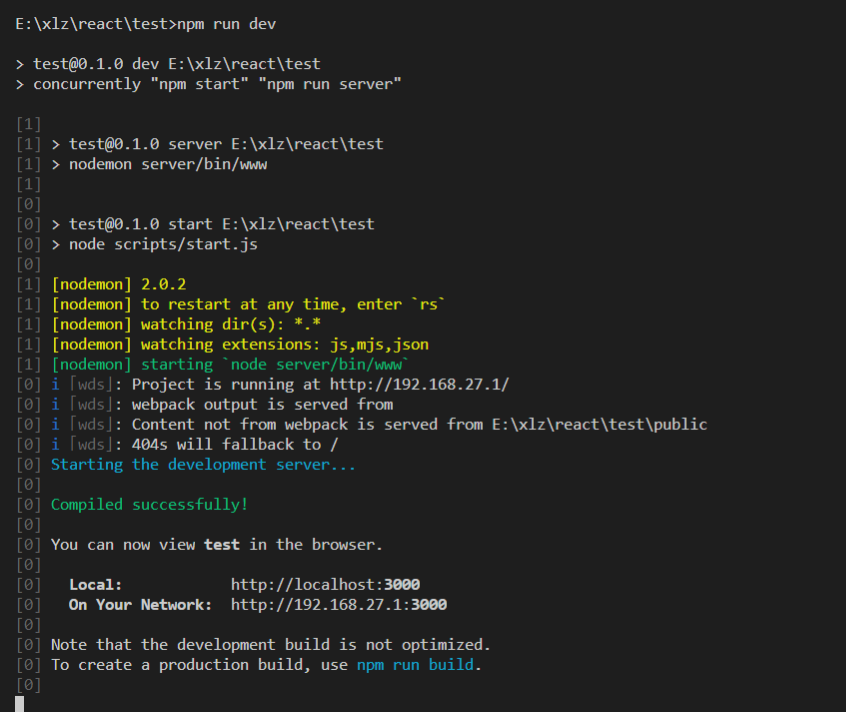Open the http://192.168.27.1:3000 network link
The height and width of the screenshot is (712, 846).
coord(339,605)
